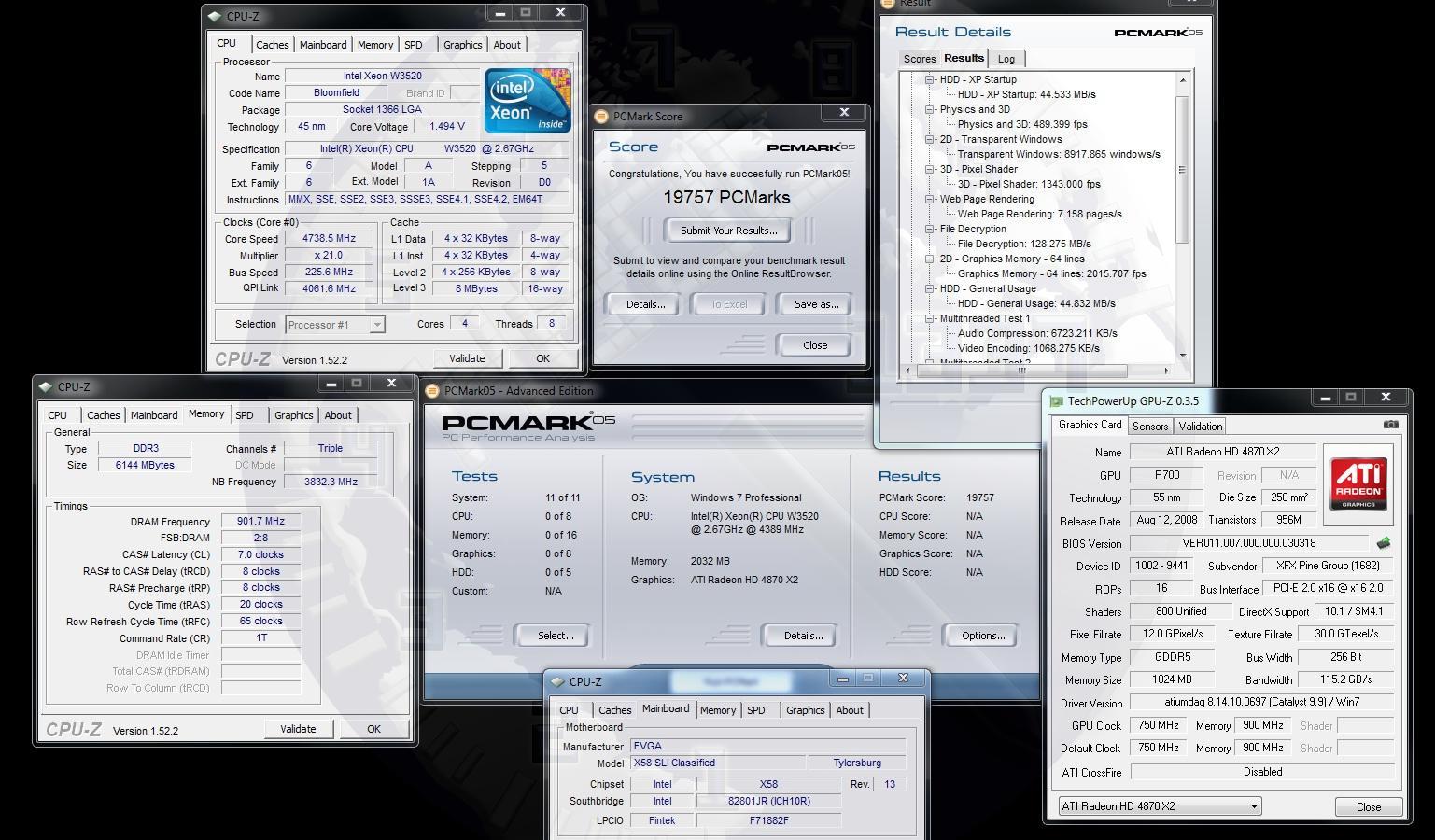Save the BIOS using the green chip icon

1384,542
